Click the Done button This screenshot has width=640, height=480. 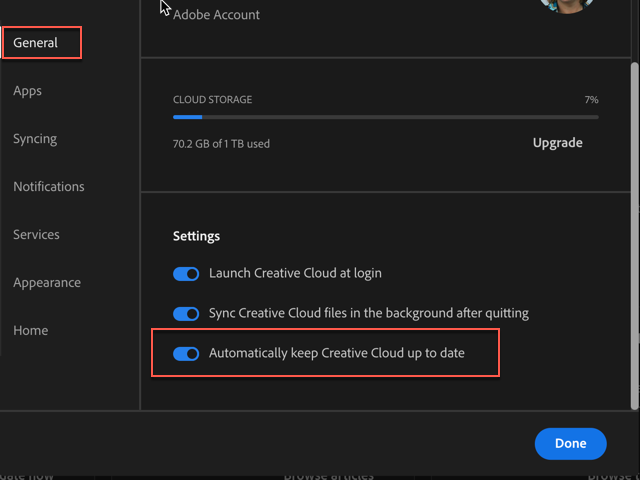pos(571,444)
